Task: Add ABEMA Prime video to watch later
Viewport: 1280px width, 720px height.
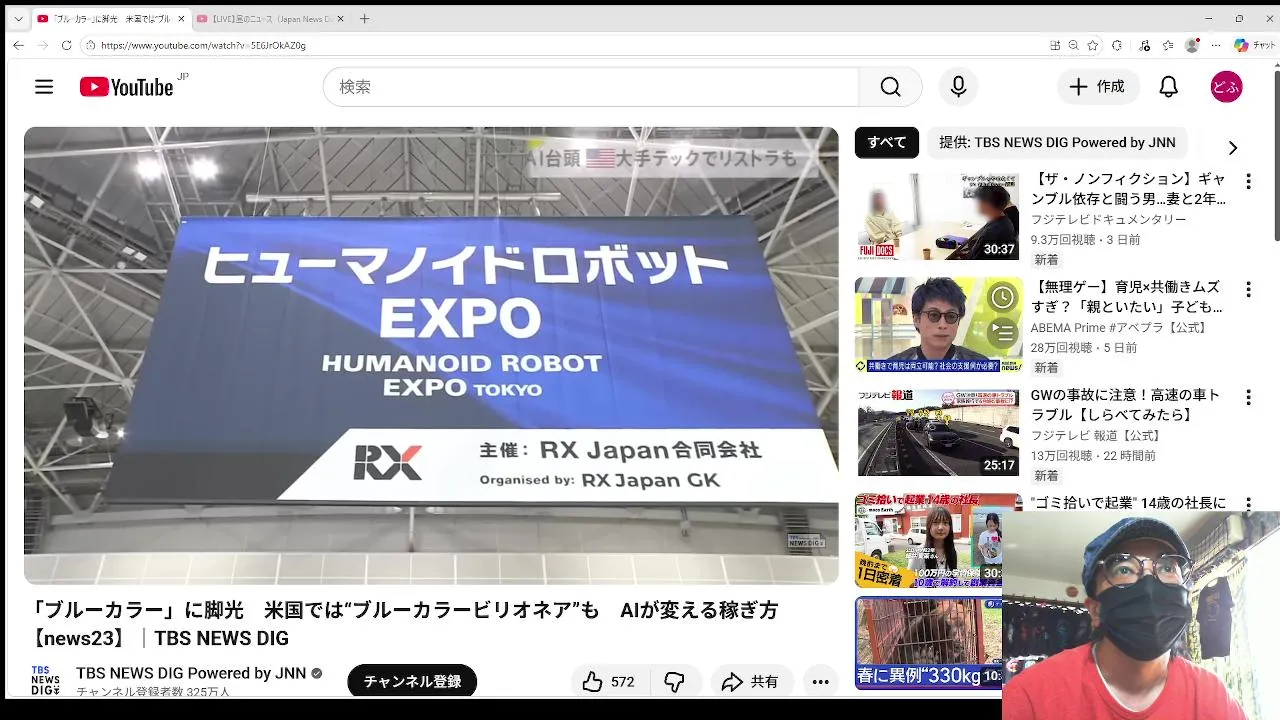Action: (1003, 297)
